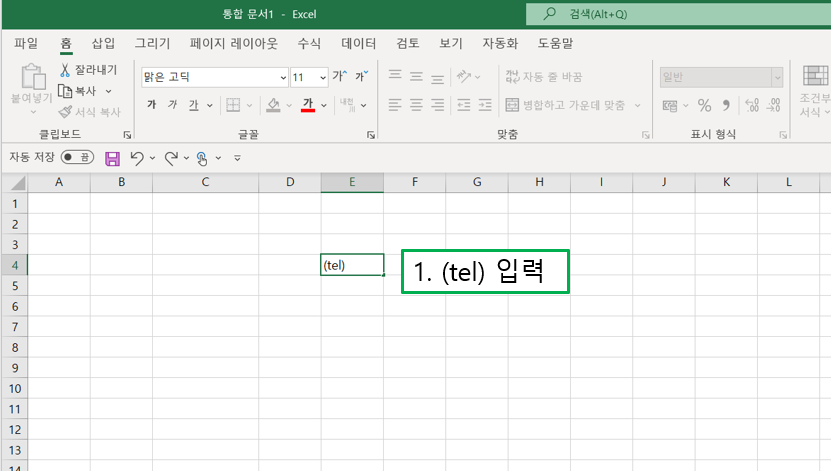Toggle wrap text (자동 줄 바꿈)
The height and width of the screenshot is (471, 831).
tap(544, 77)
